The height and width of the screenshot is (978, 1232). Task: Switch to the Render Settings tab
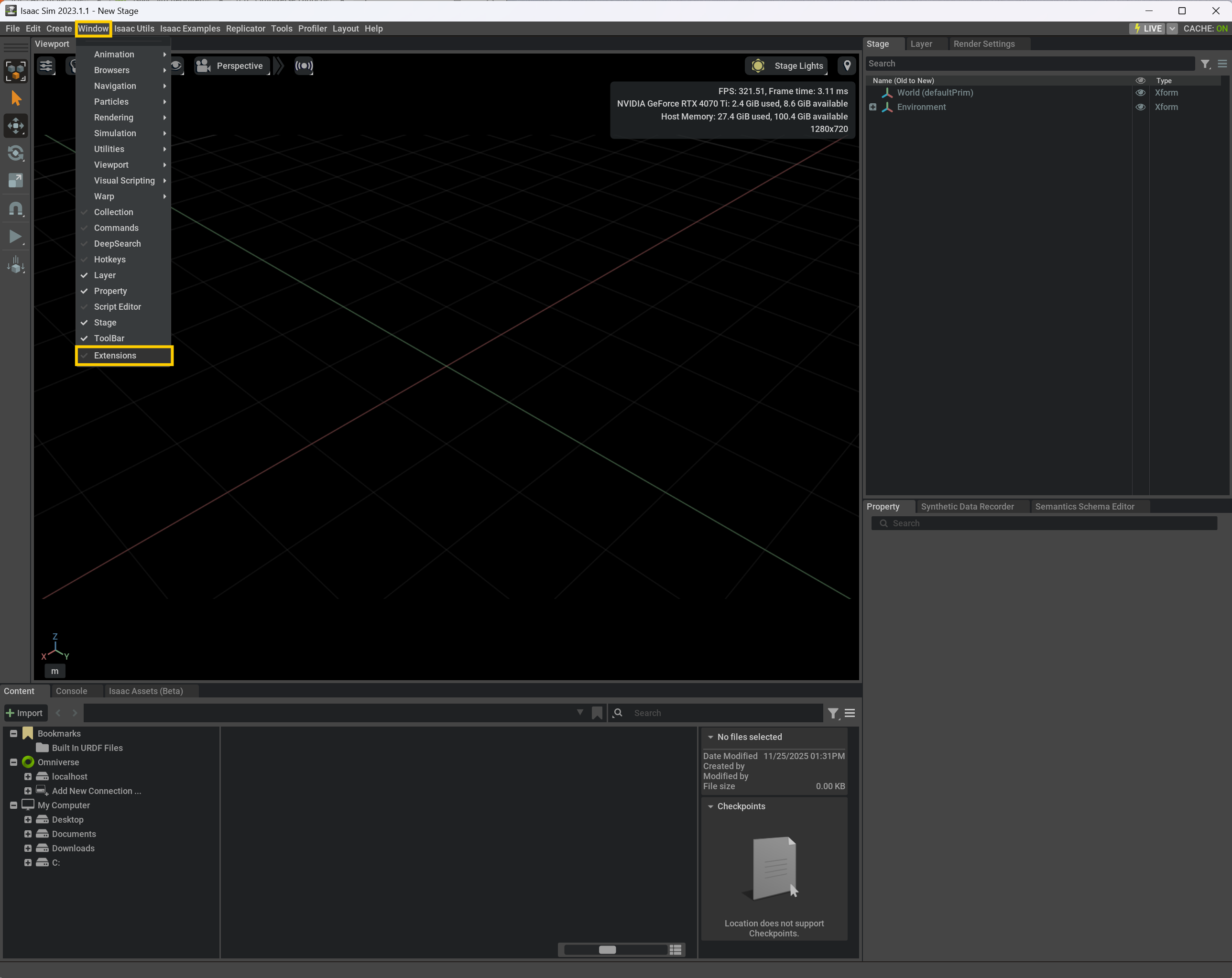click(x=983, y=44)
